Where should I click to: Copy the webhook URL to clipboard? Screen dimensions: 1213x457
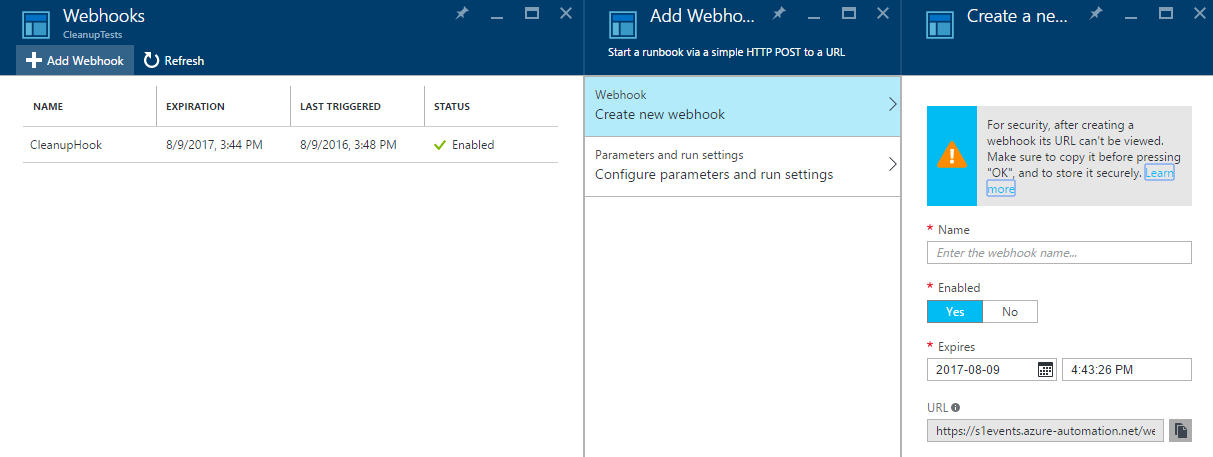point(1180,430)
